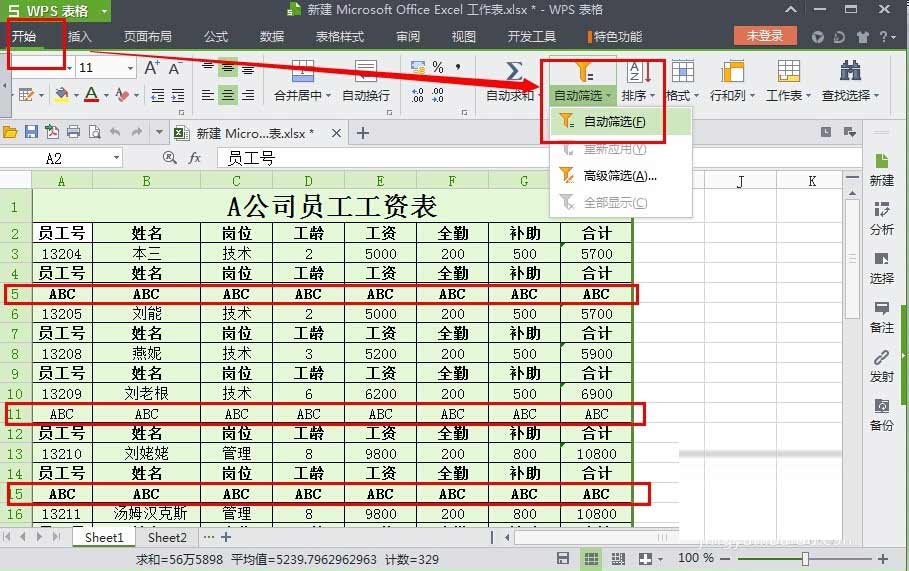Toggle middle vertical alignment
The image size is (909, 571).
(x=228, y=68)
